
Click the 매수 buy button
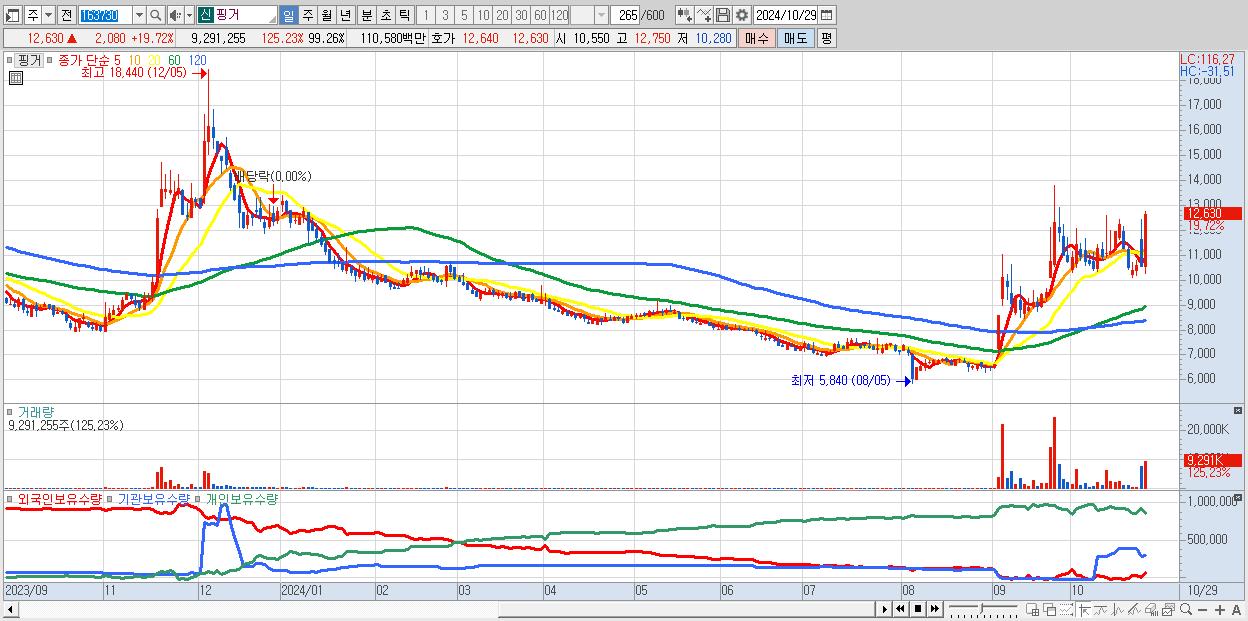click(757, 38)
